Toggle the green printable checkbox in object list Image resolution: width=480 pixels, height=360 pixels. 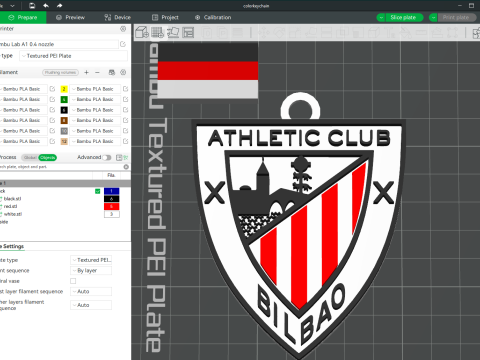(x=98, y=191)
